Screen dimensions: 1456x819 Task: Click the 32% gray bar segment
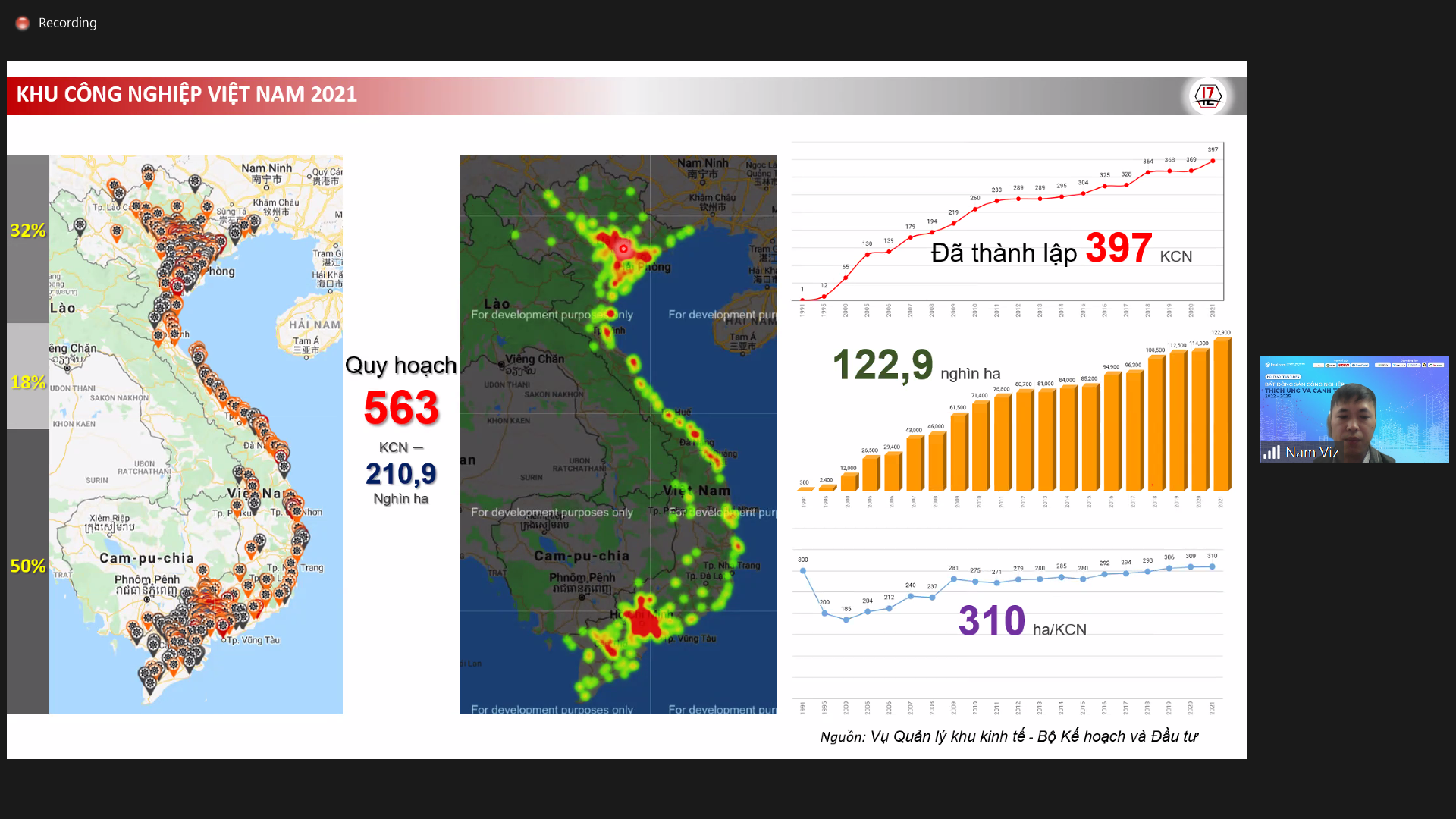coord(28,239)
